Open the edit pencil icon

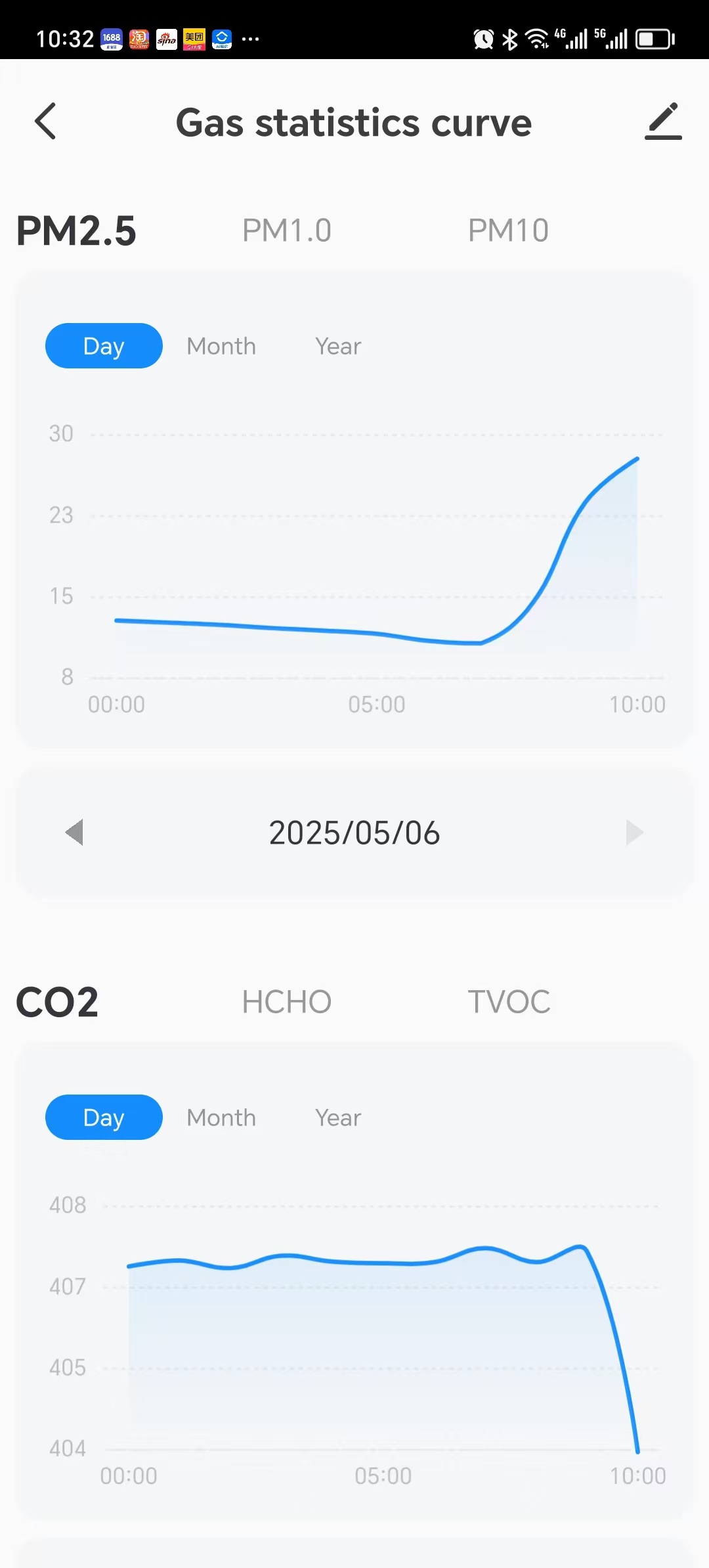(x=663, y=121)
